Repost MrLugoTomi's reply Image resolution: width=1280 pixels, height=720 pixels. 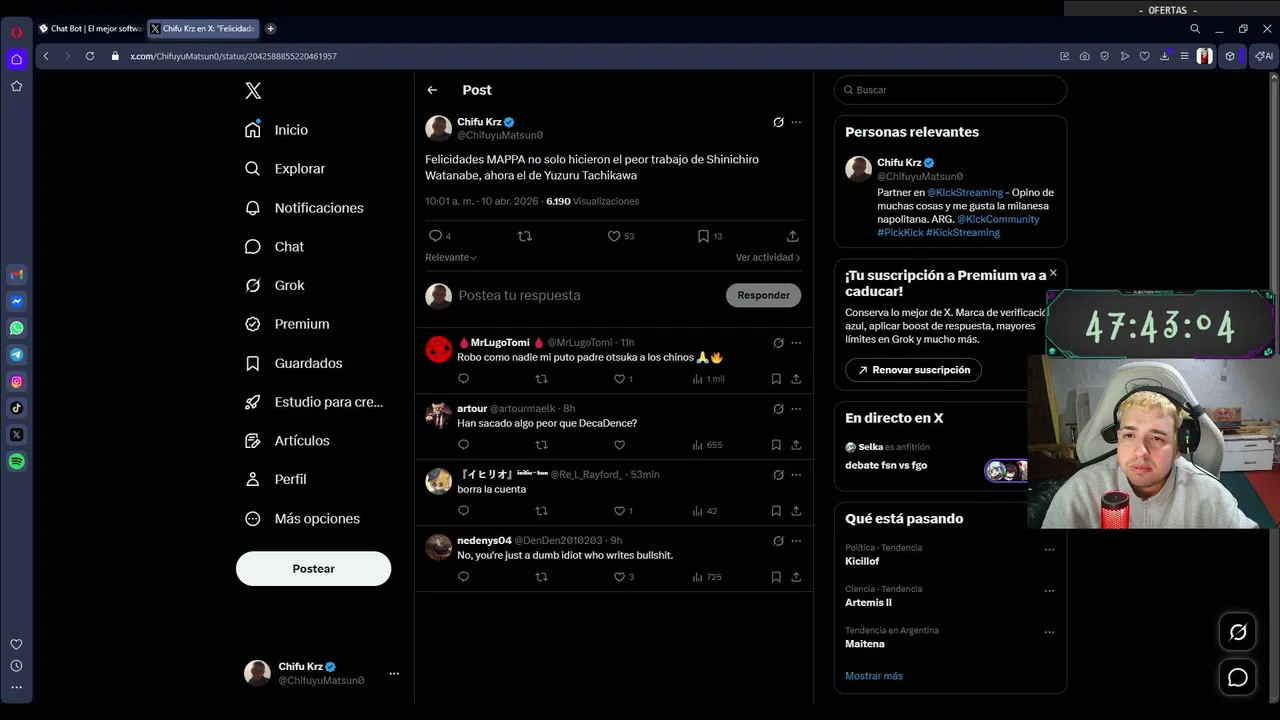(541, 379)
